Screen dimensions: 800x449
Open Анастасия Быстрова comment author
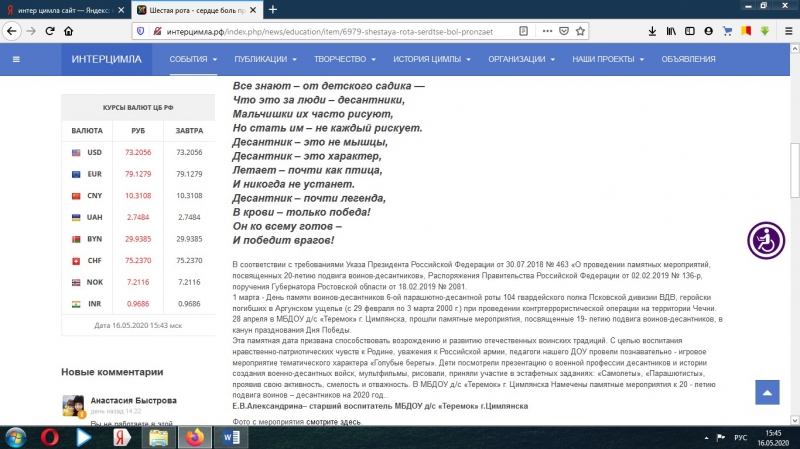(134, 401)
